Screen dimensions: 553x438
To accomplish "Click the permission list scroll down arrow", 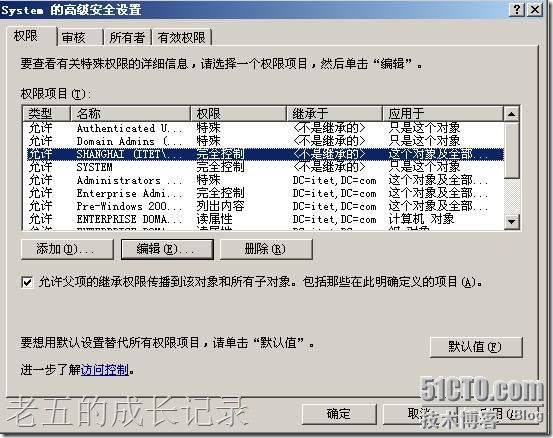I will (511, 221).
